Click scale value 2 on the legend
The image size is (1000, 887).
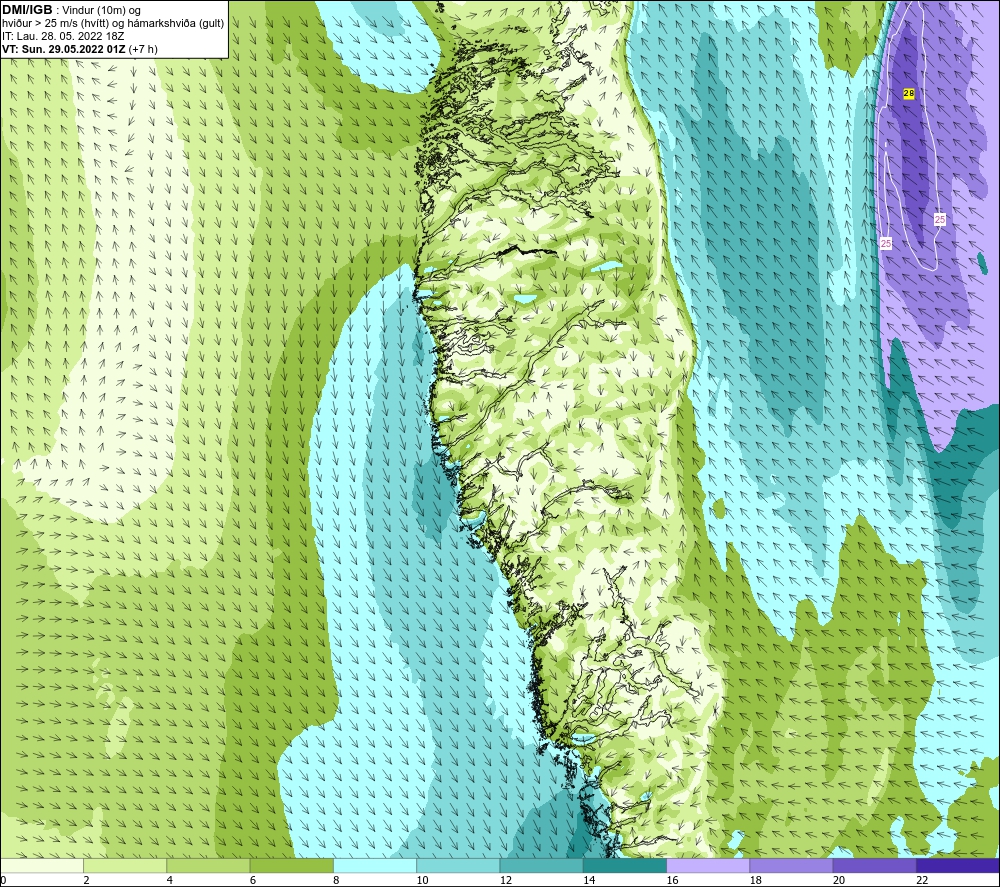tap(86, 880)
